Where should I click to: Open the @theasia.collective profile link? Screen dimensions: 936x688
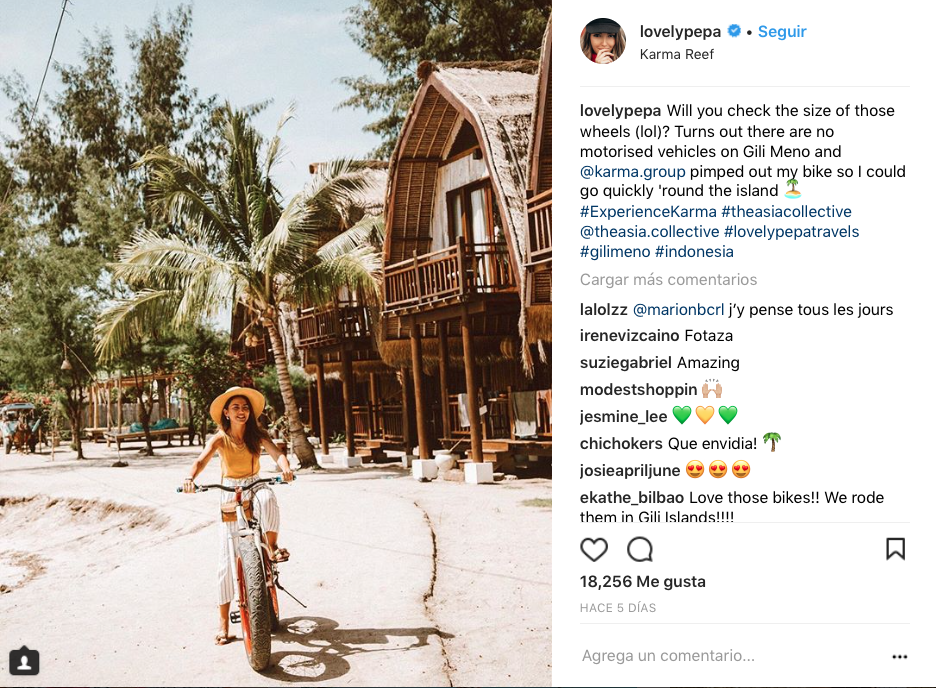tap(647, 231)
